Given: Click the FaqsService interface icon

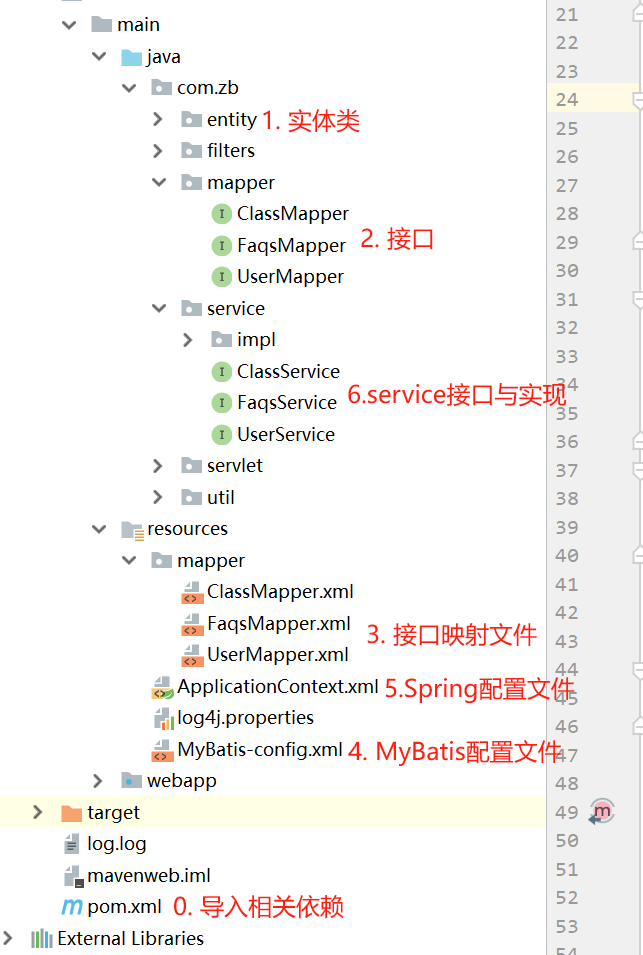Looking at the screenshot, I should click(222, 403).
